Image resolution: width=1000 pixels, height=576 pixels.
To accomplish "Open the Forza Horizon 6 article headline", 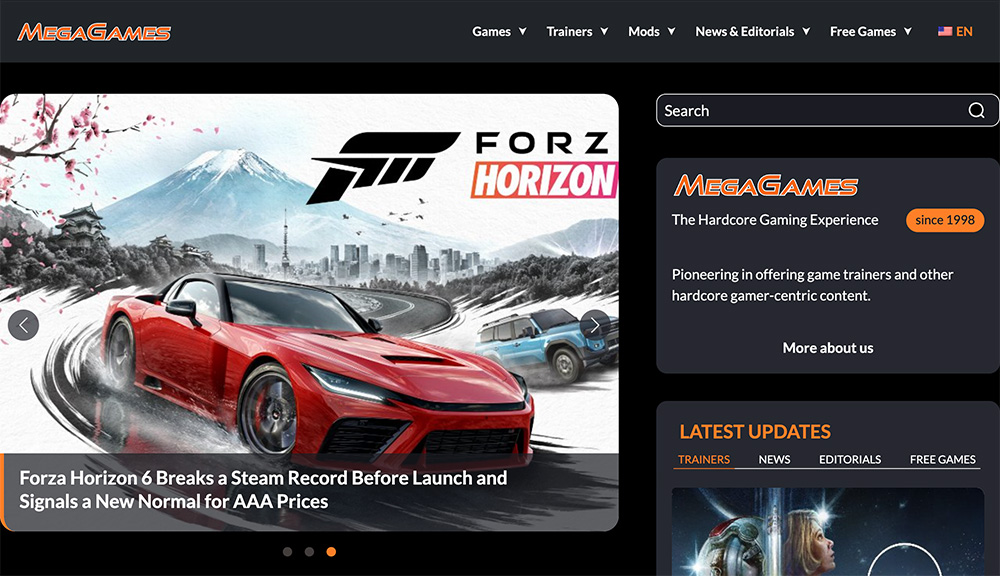I will pyautogui.click(x=263, y=489).
